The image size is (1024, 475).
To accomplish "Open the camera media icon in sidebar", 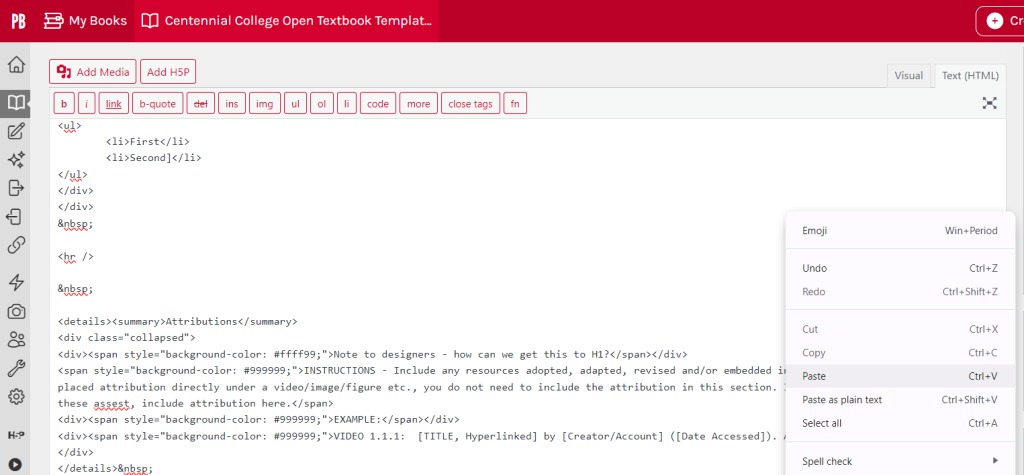I will pos(16,311).
